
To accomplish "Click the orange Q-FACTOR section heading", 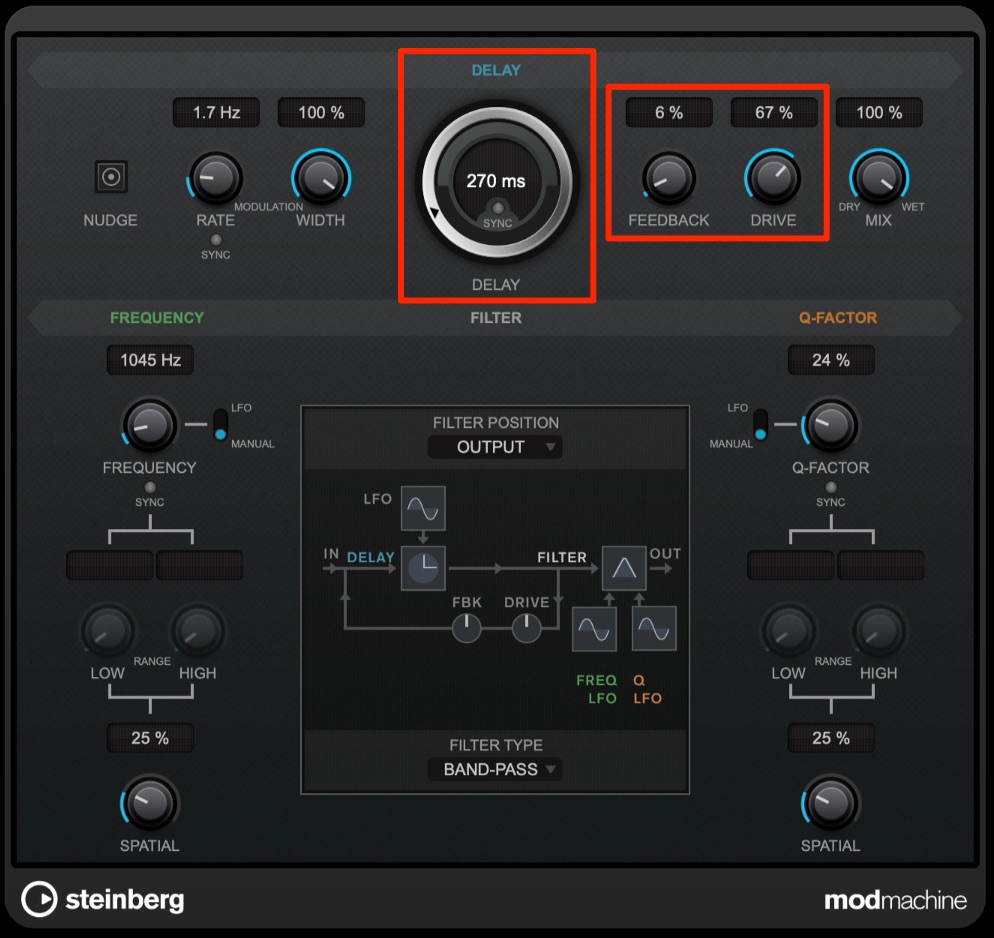I will 838,318.
